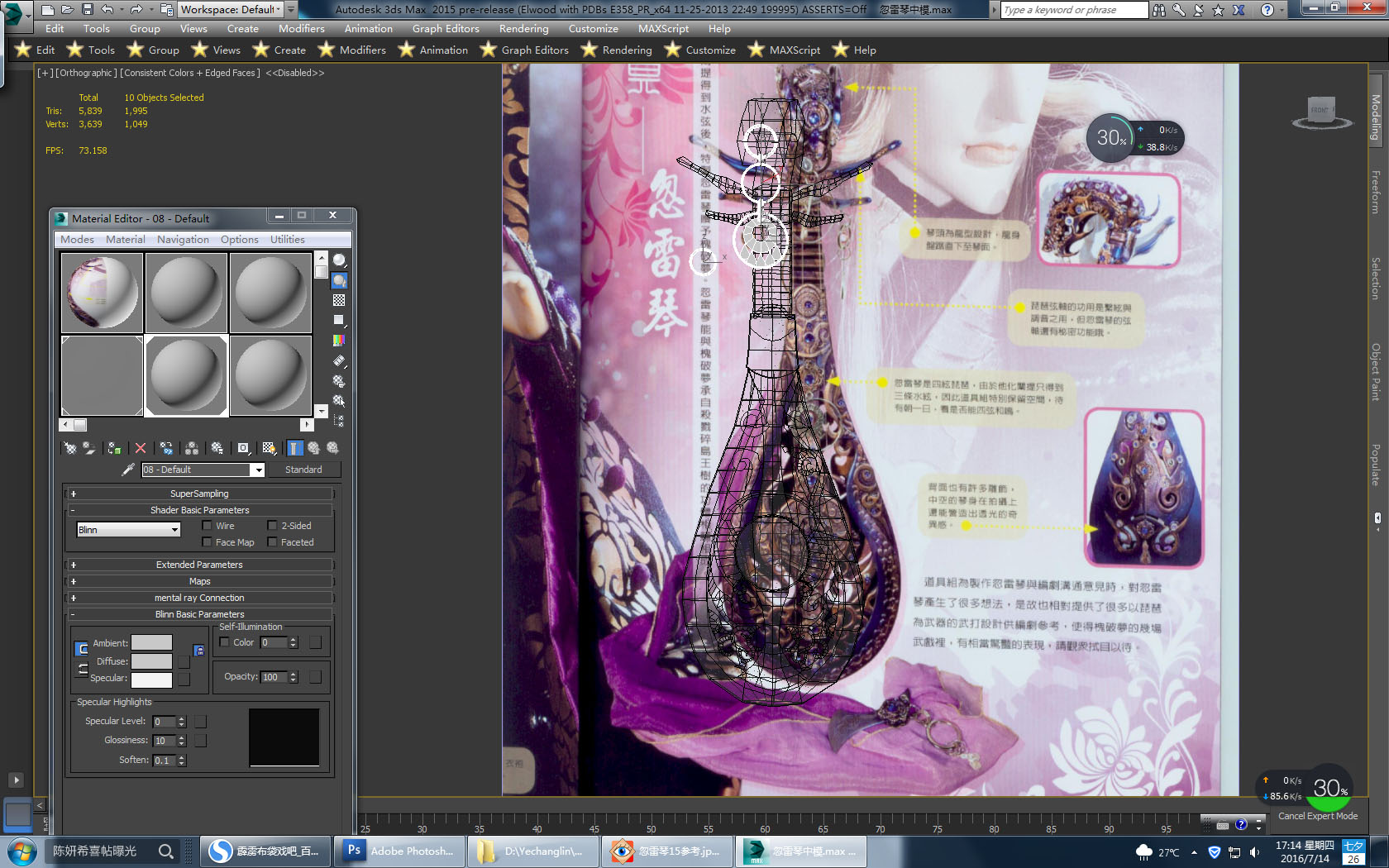This screenshot has width=1389, height=868.
Task: Click the Select by Material icon
Action: 339,401
